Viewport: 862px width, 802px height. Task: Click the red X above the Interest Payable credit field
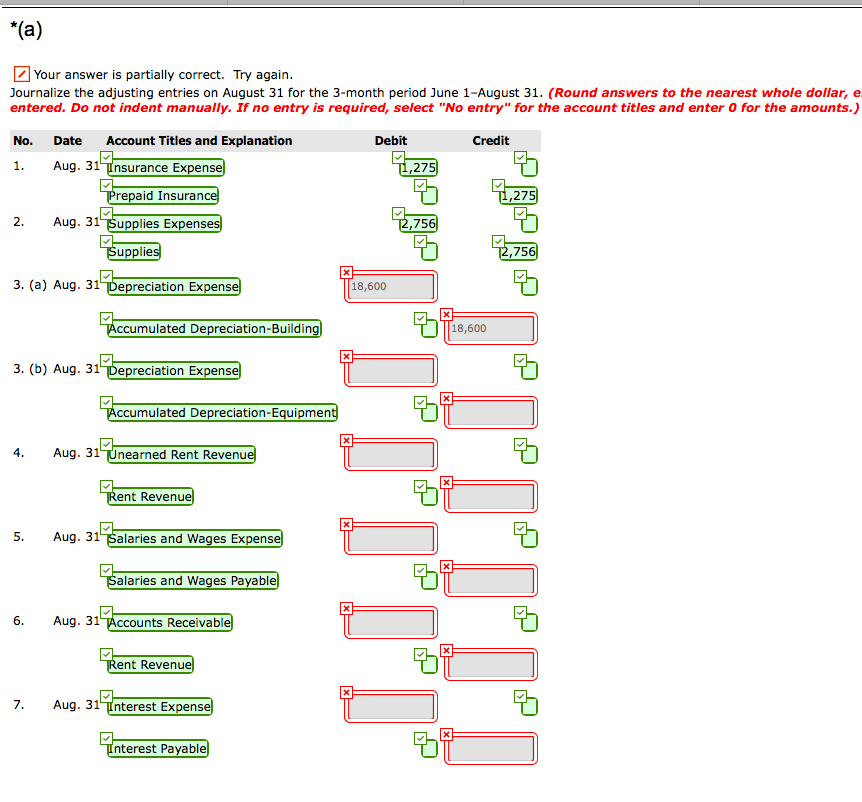coord(447,735)
